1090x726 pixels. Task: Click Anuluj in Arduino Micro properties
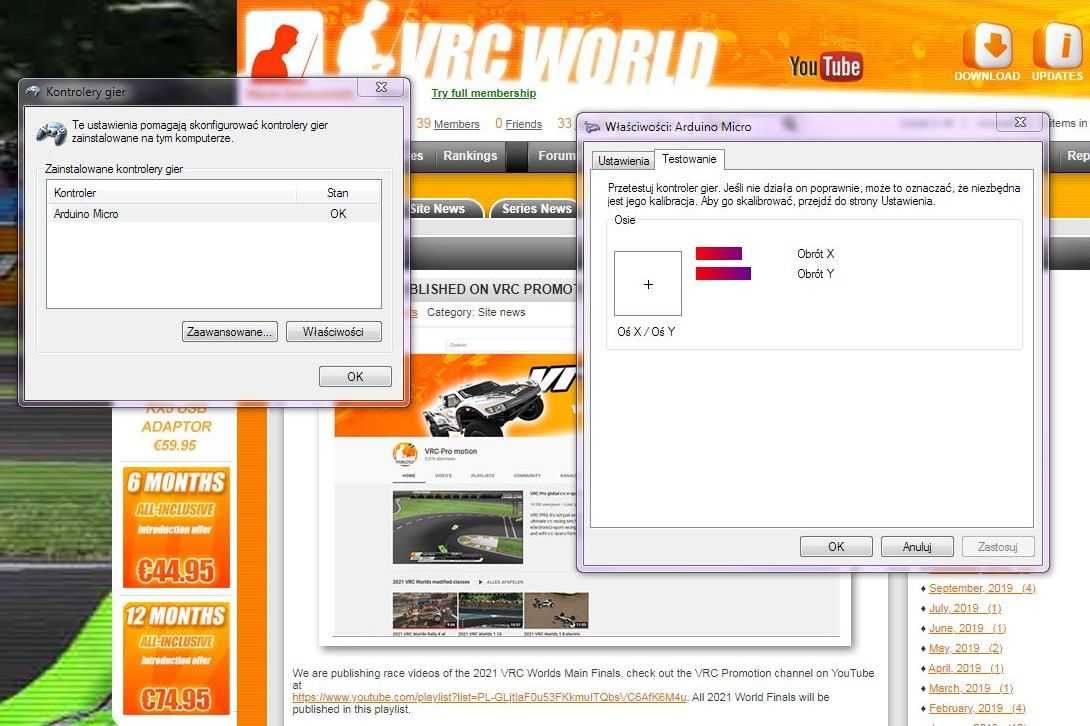(917, 547)
